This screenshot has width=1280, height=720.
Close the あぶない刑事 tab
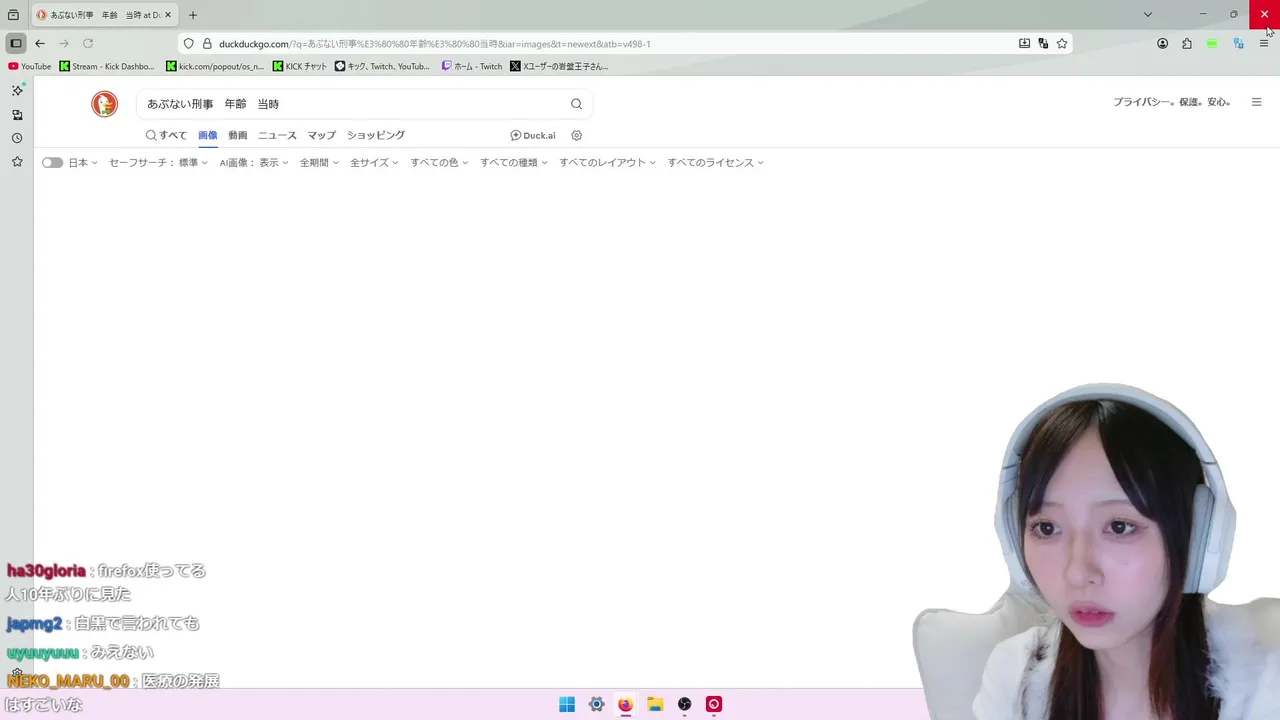pos(168,15)
